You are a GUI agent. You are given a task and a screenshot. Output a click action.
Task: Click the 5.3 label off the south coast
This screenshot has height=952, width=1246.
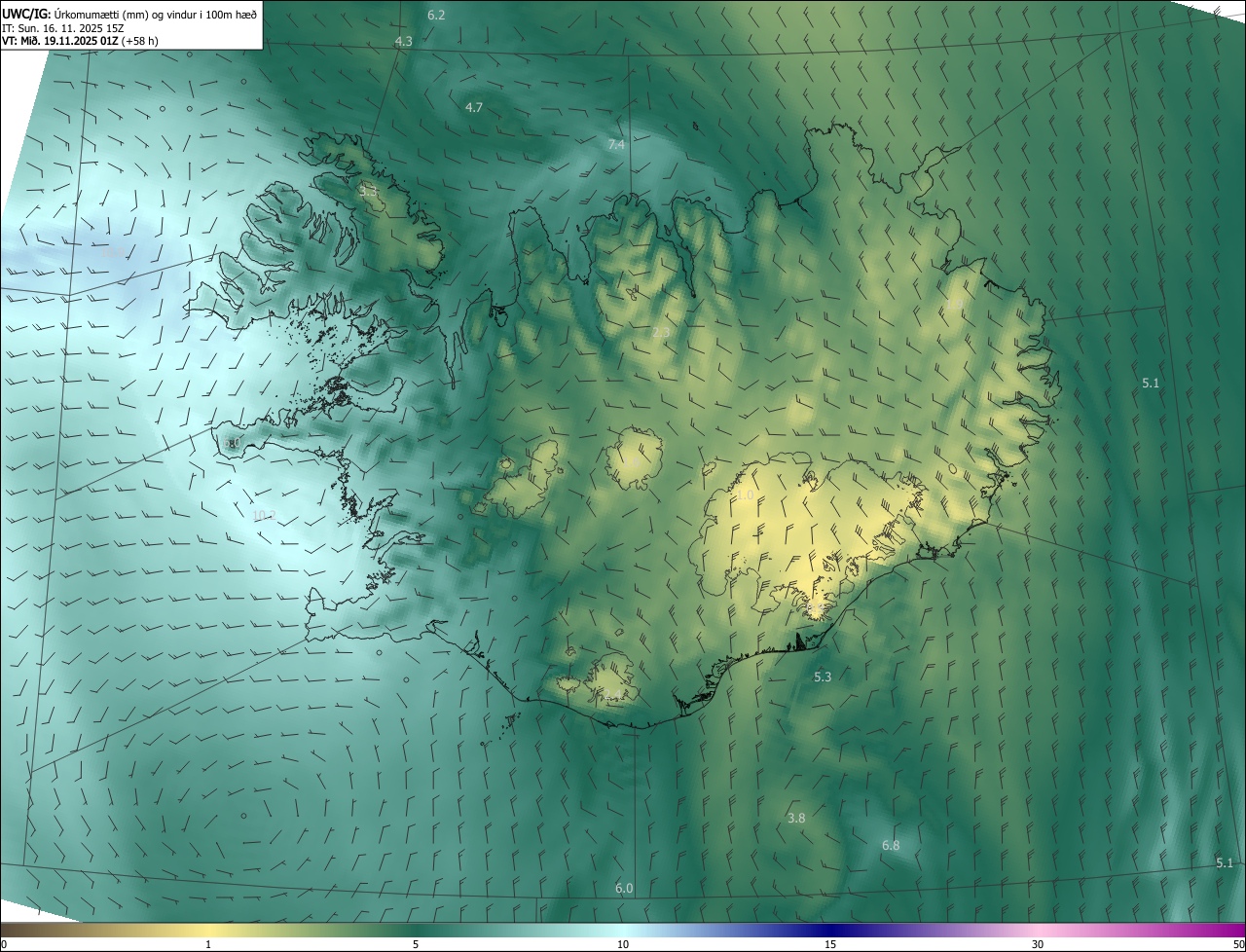(x=823, y=677)
